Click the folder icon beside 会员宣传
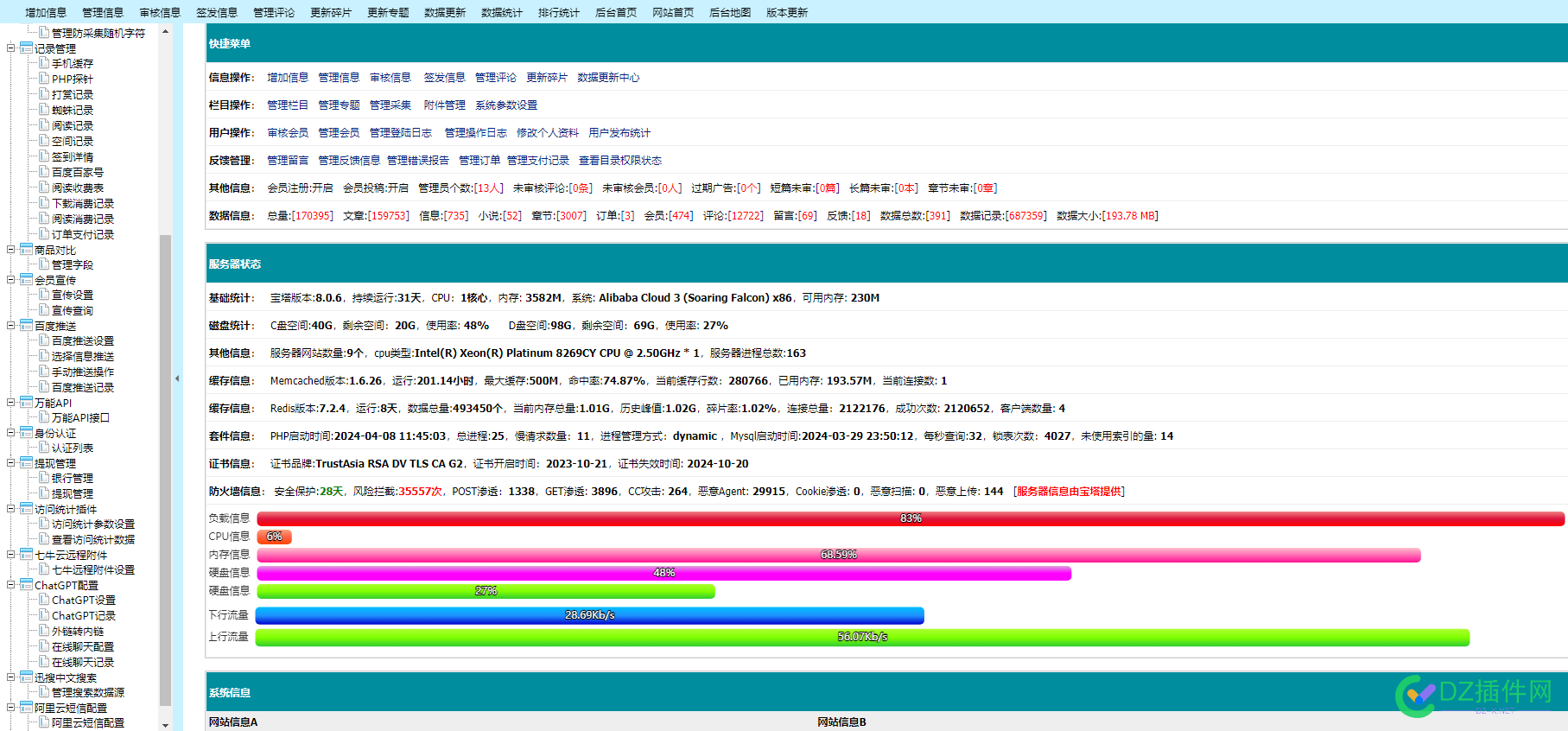Viewport: 1568px width, 731px height. tap(26, 280)
